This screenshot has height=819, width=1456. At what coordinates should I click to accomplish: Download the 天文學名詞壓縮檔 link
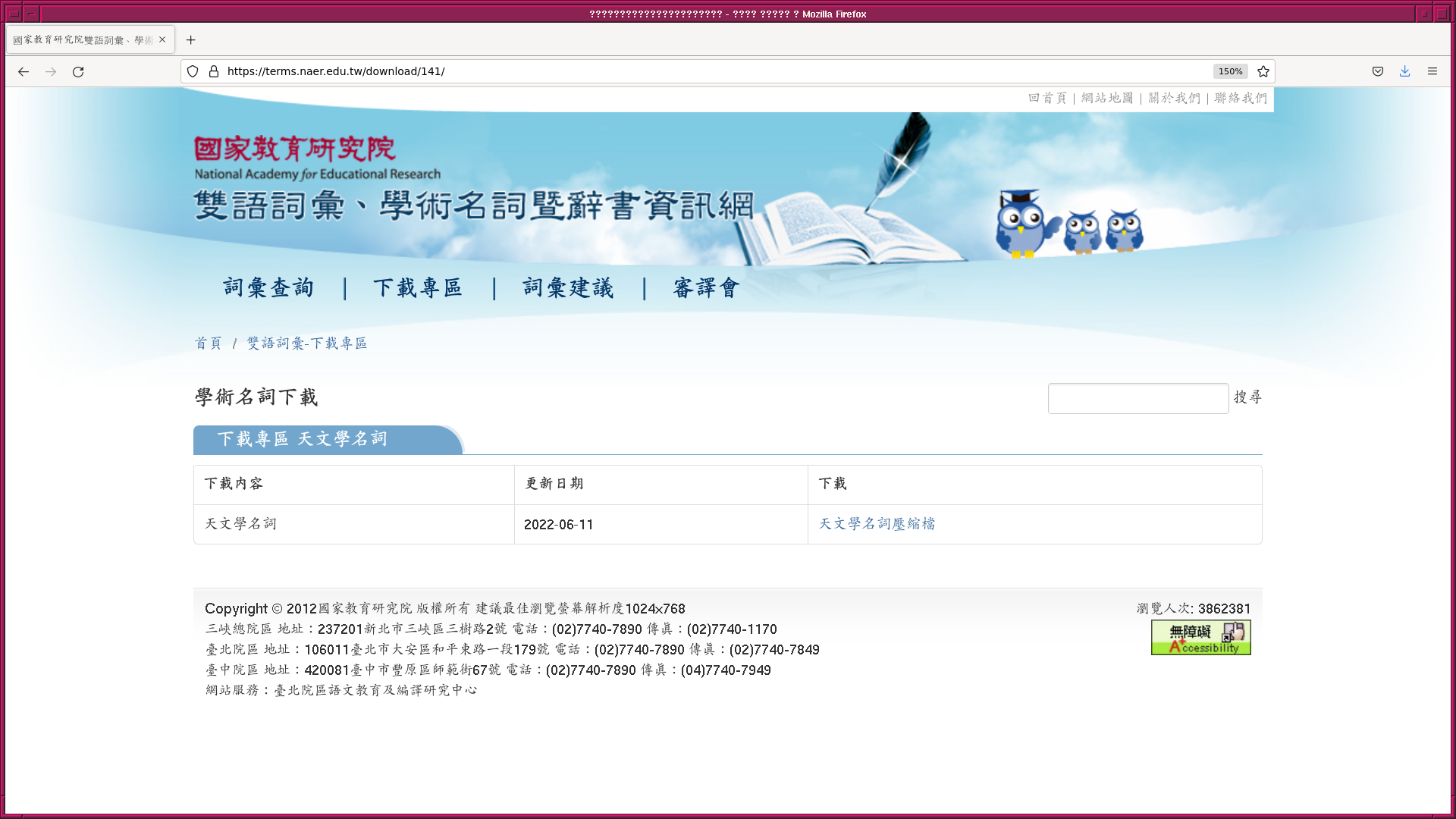click(x=877, y=524)
